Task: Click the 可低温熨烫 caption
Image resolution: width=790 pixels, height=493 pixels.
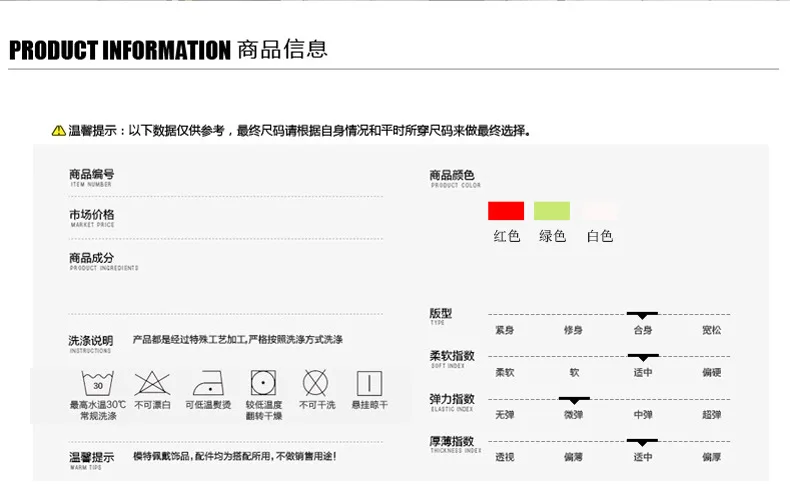Action: [208, 405]
